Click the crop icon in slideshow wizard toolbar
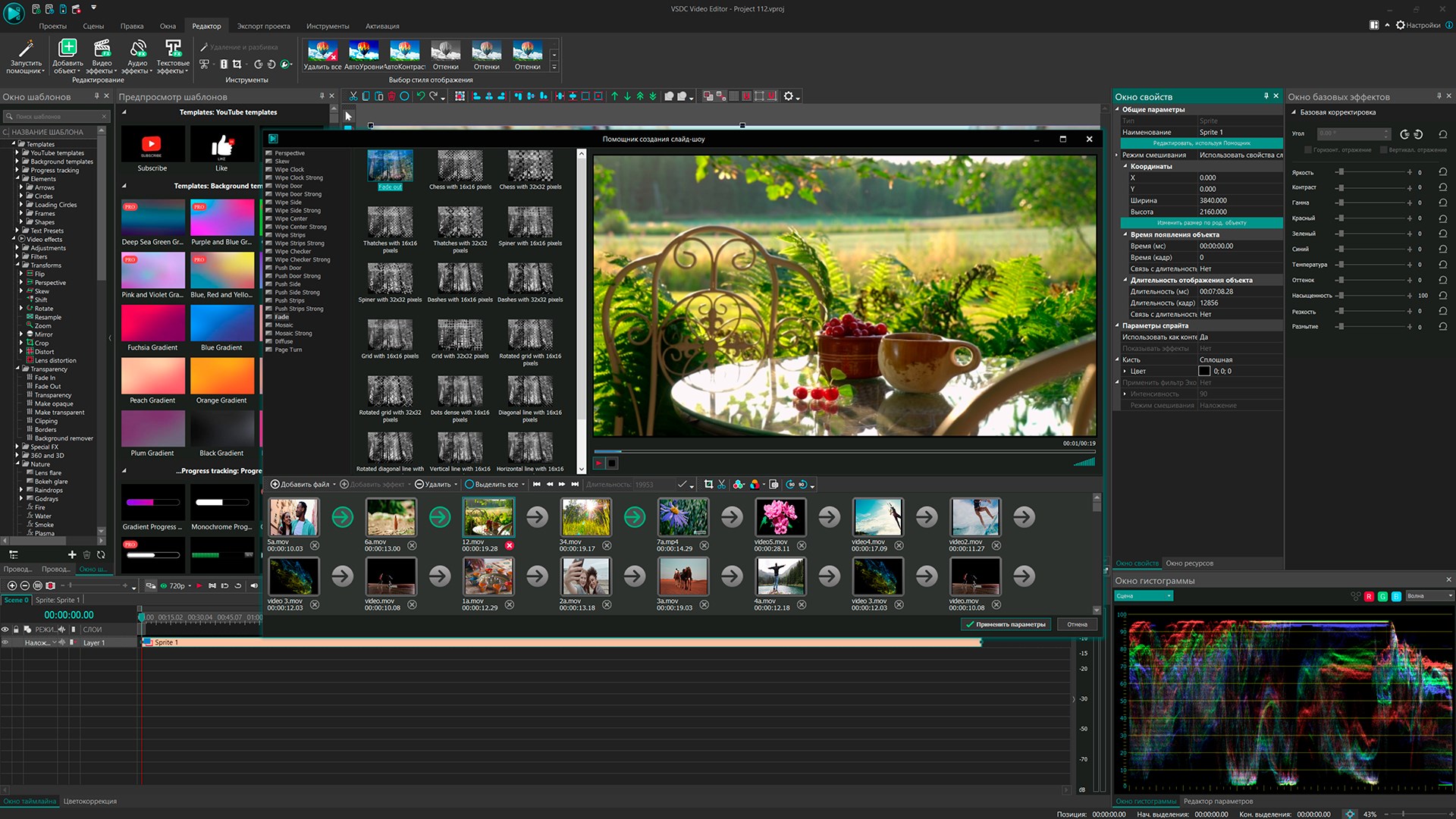1456x819 pixels. 708,484
